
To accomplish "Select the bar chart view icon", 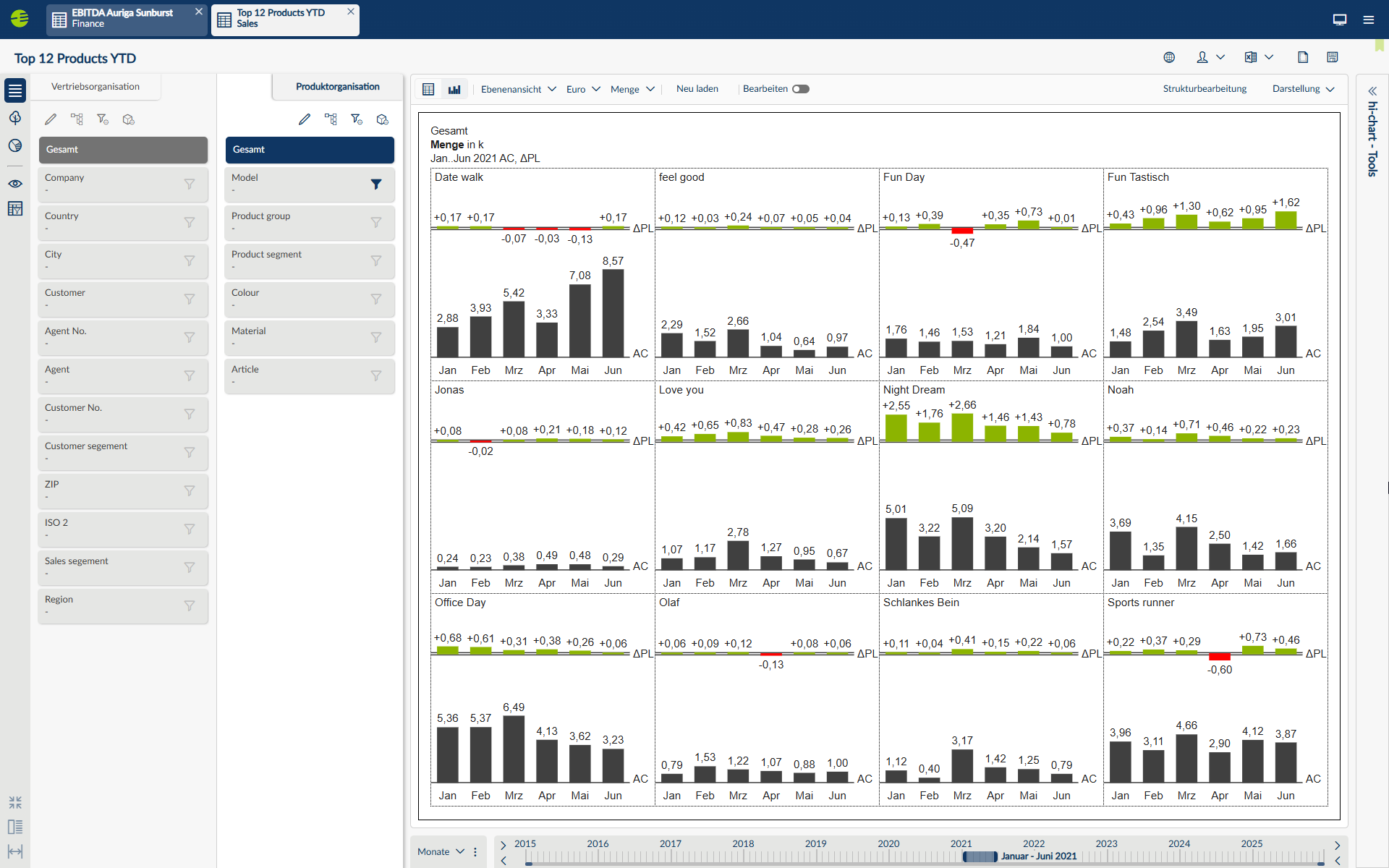I will point(454,89).
